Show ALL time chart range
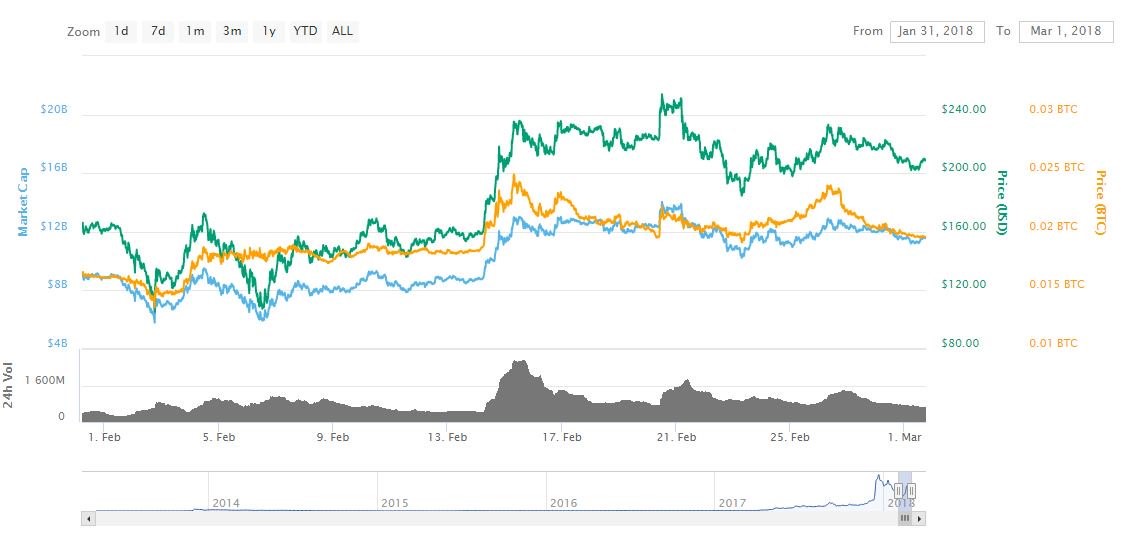This screenshot has height=534, width=1121. click(x=342, y=31)
